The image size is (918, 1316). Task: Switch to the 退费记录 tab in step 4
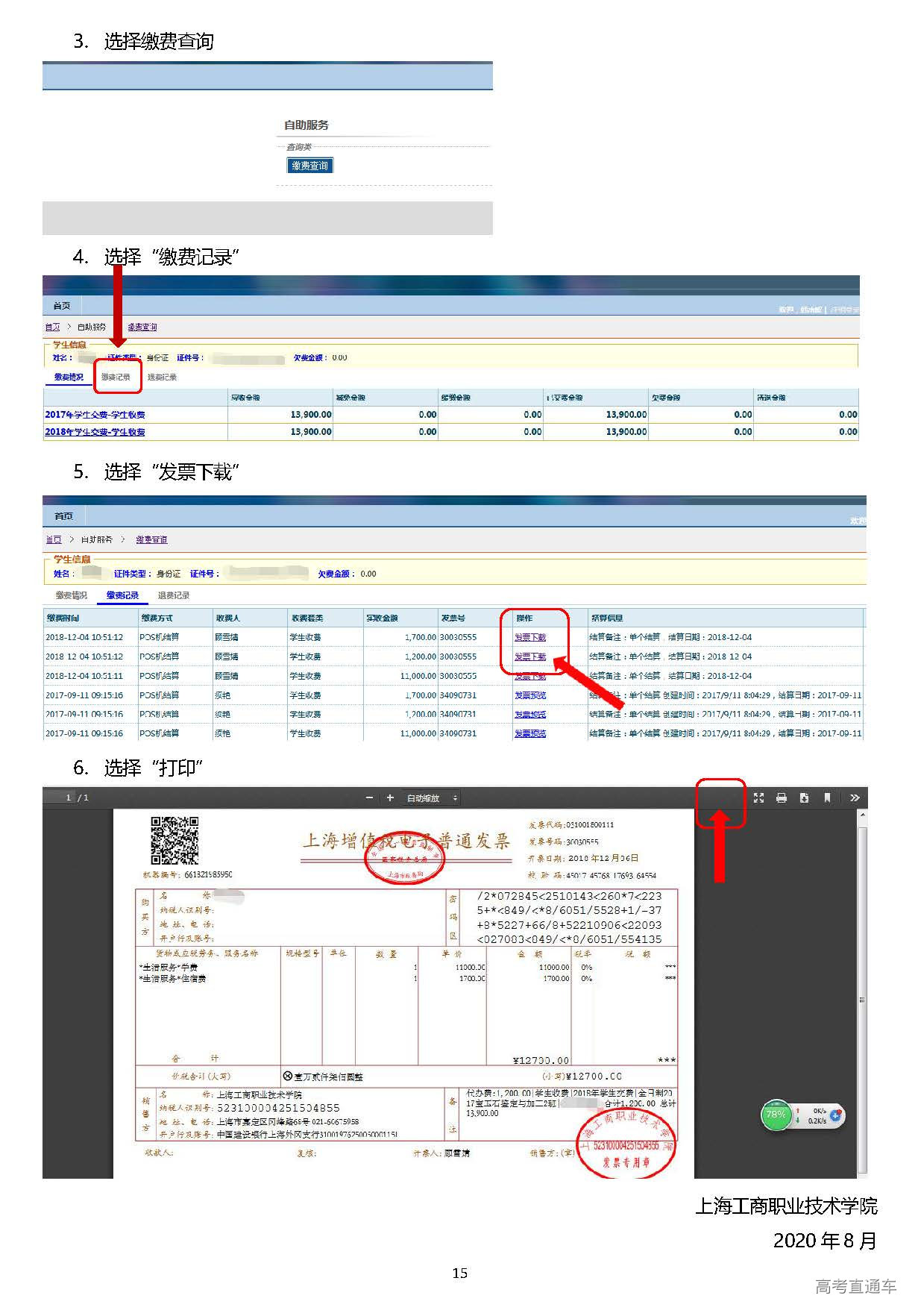pyautogui.click(x=162, y=377)
